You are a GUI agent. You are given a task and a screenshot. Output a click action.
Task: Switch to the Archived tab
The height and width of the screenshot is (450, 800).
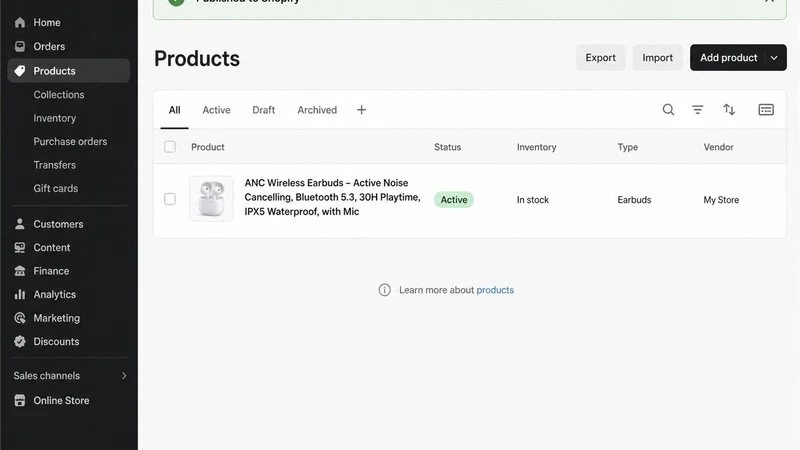[x=317, y=110]
